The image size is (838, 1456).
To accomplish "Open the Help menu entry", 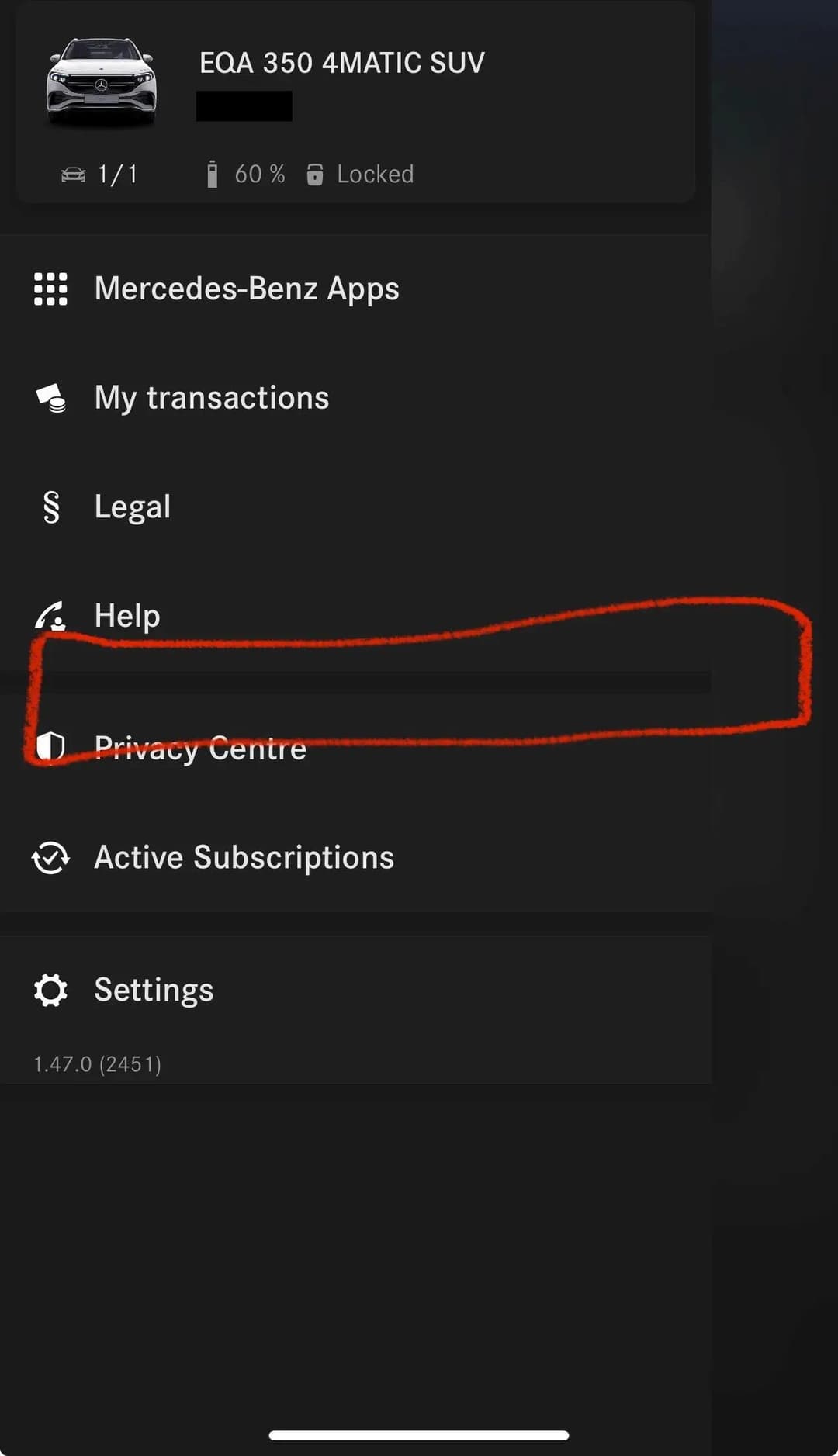I will 355,616.
